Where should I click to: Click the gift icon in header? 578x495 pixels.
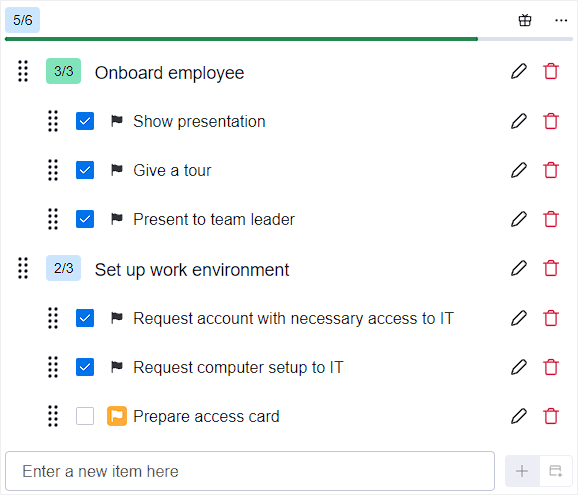pyautogui.click(x=525, y=20)
